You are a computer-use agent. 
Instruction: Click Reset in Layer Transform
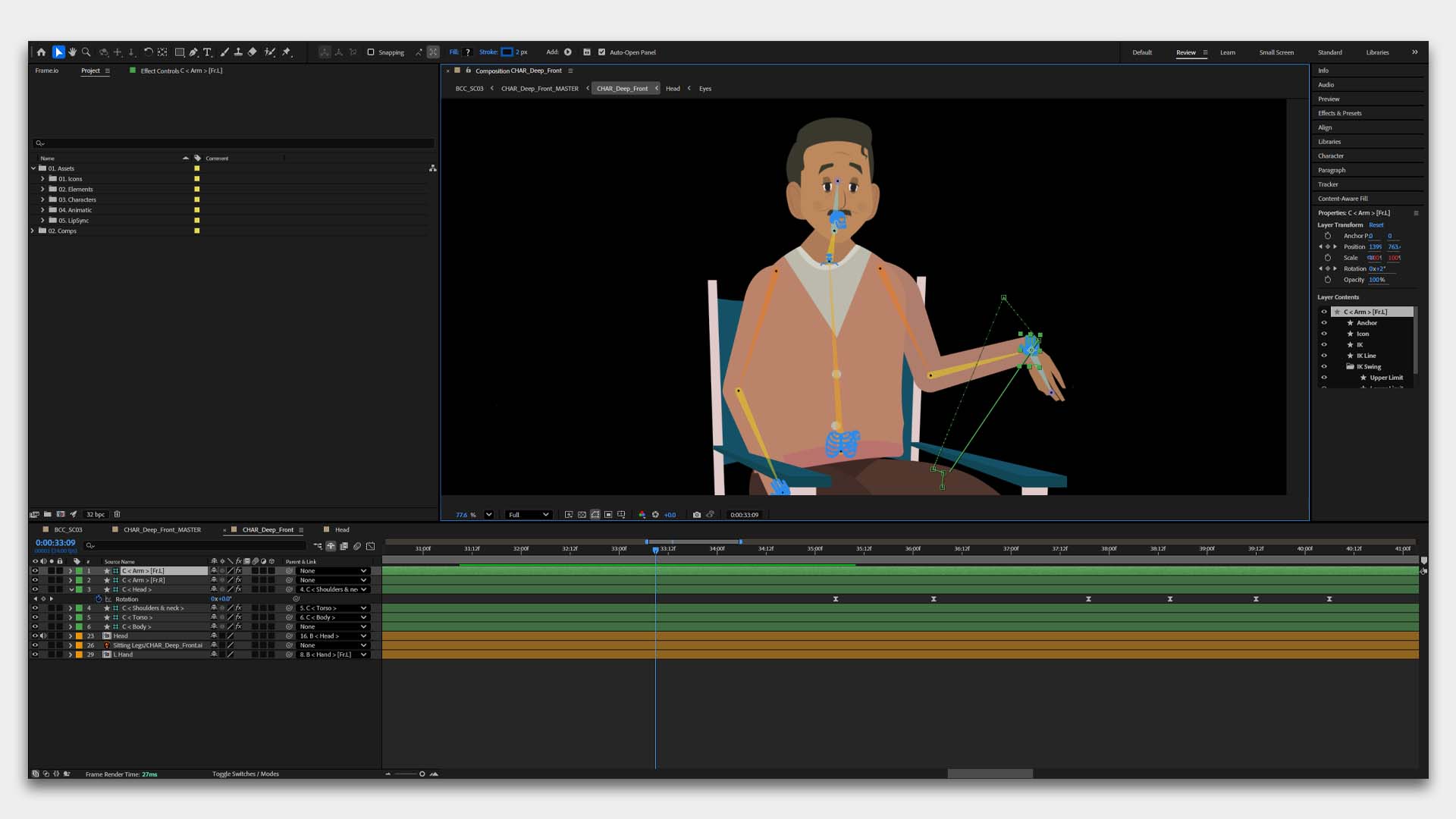coord(1376,225)
